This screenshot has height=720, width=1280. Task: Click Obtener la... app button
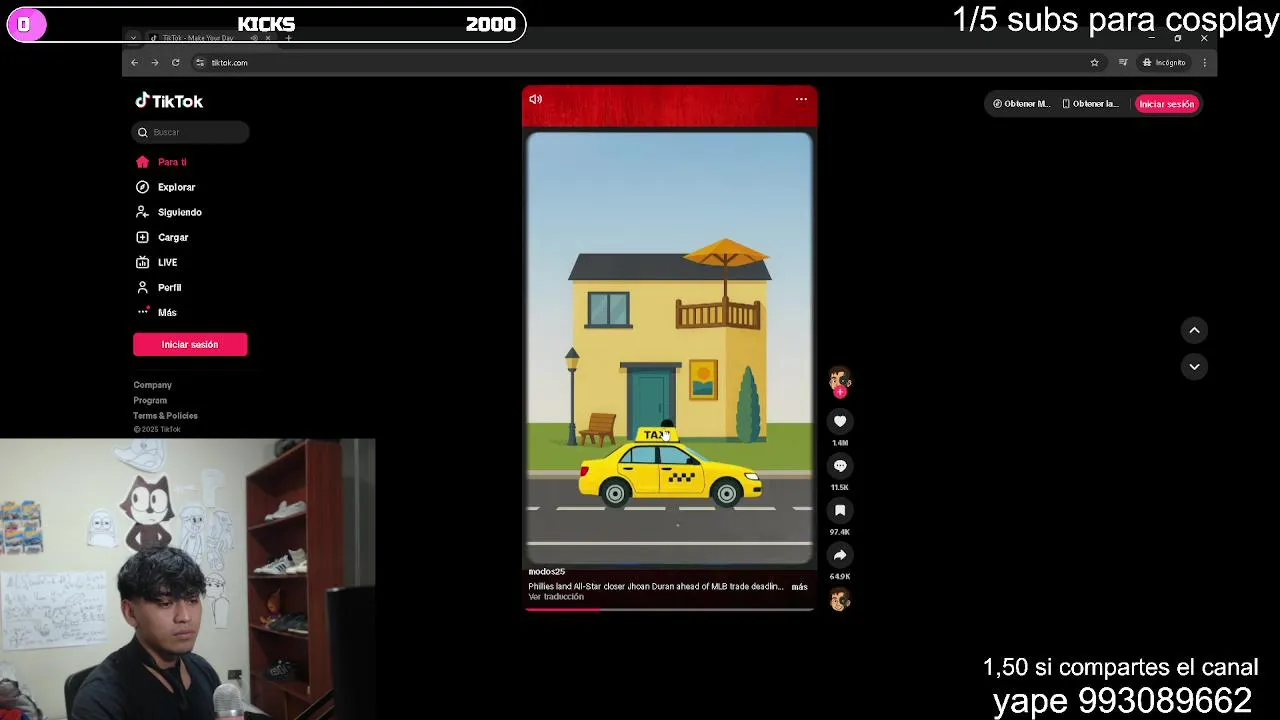tap(1090, 104)
